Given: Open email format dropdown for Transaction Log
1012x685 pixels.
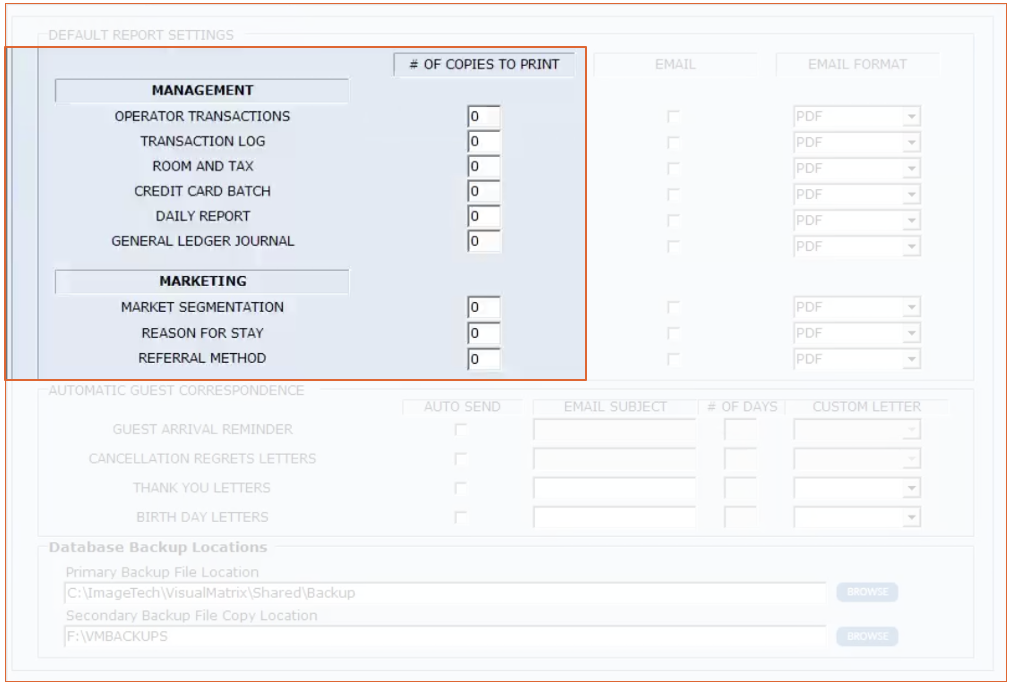Looking at the screenshot, I should 910,143.
